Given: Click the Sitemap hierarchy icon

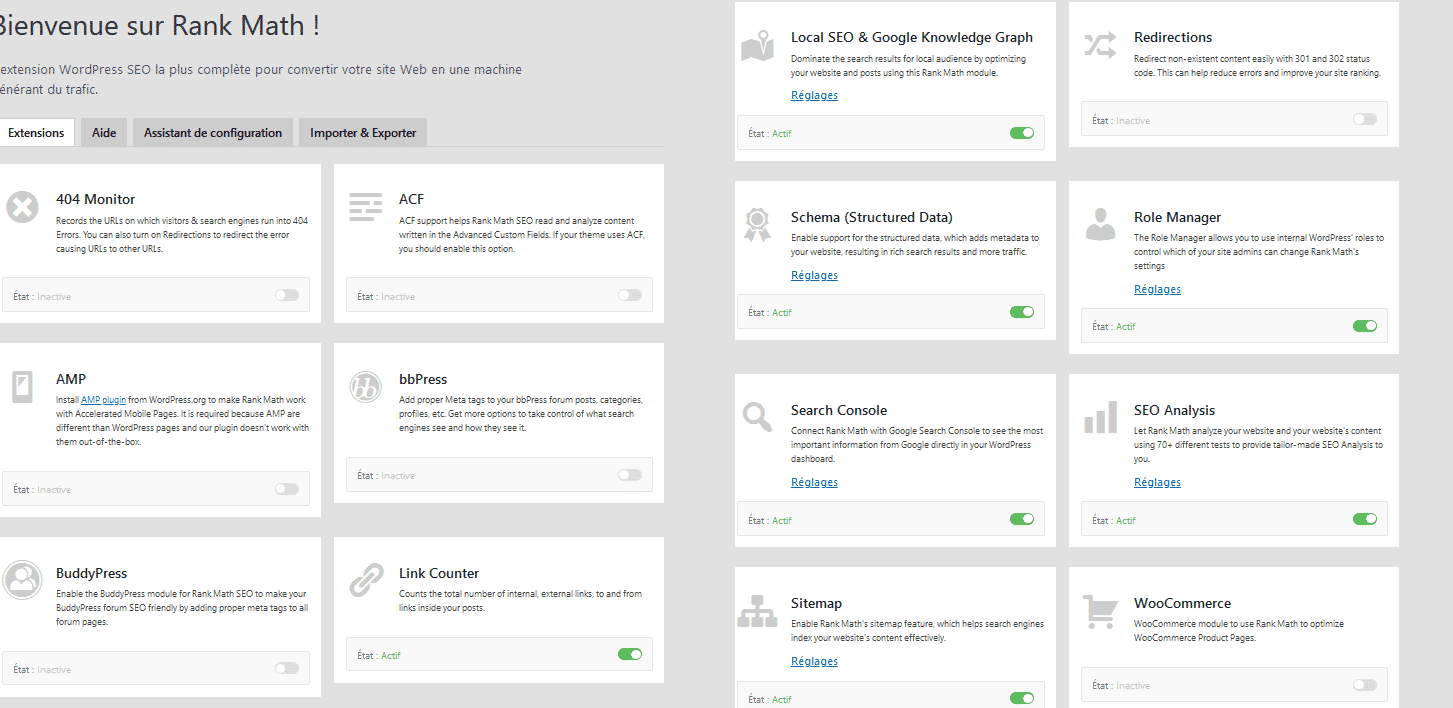Looking at the screenshot, I should (x=756, y=610).
